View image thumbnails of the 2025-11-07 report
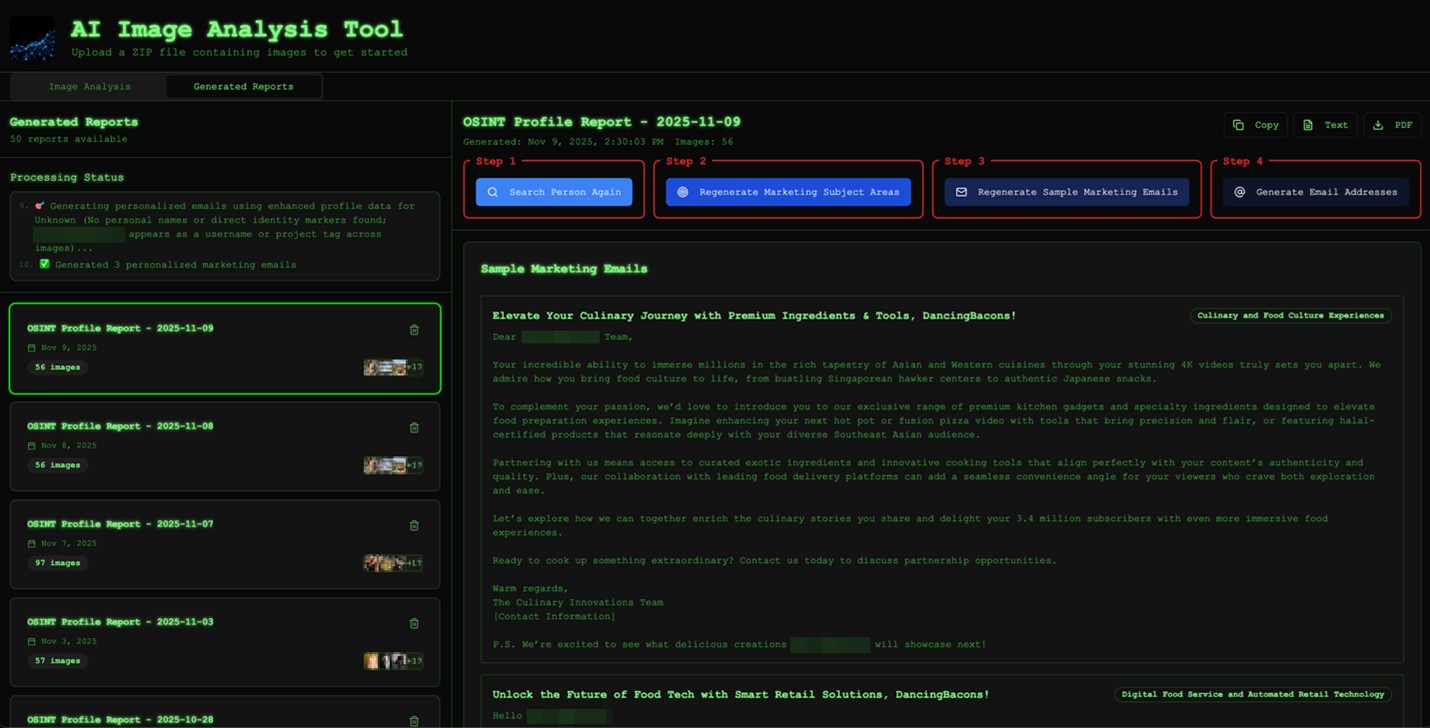The width and height of the screenshot is (1430, 728). pos(393,563)
